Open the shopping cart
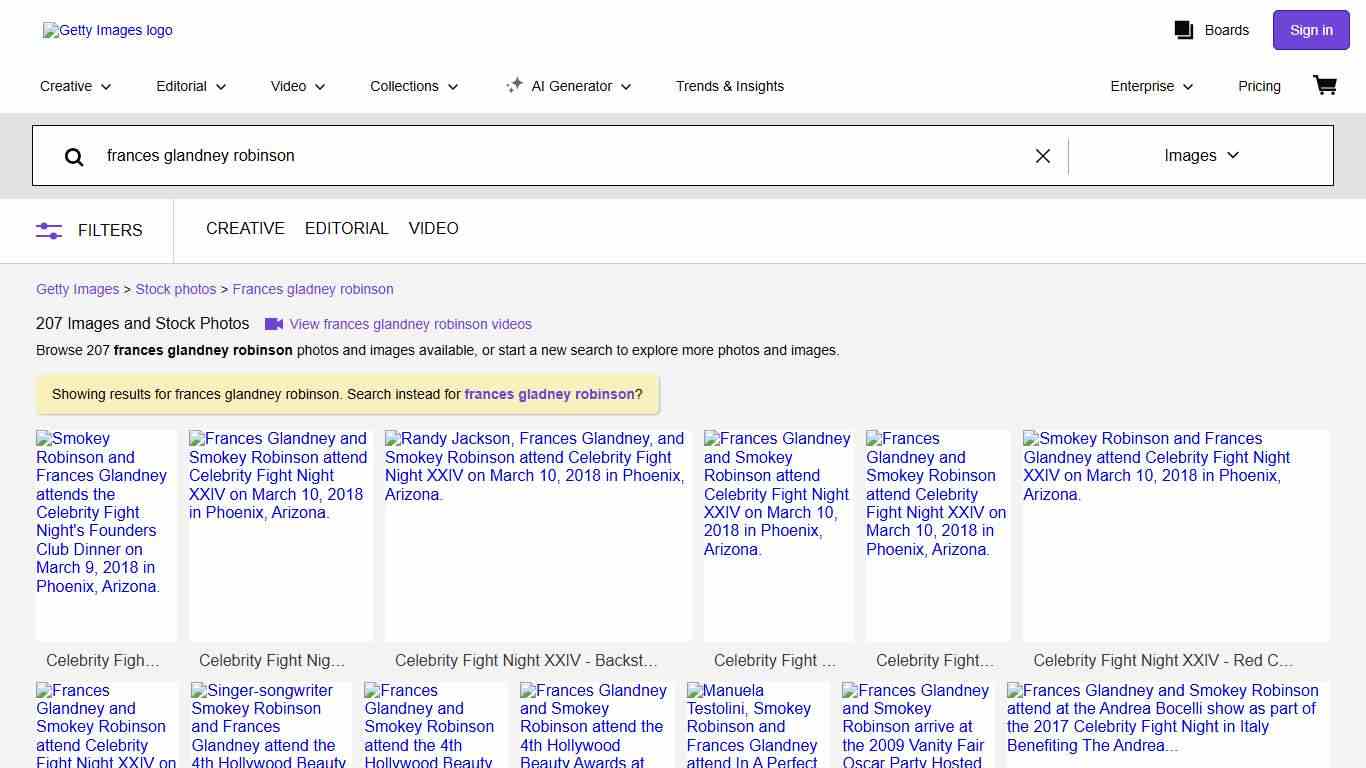The image size is (1366, 768). pos(1324,86)
